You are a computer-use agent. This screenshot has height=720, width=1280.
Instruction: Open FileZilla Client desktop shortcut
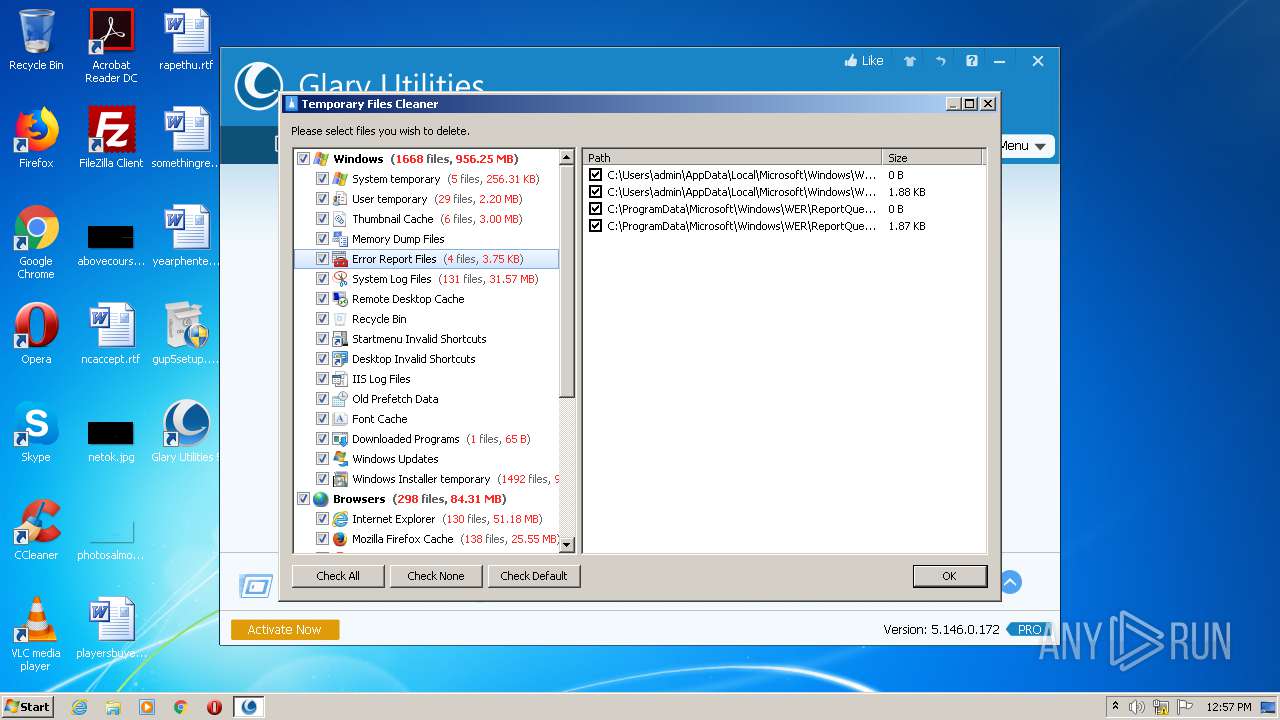pyautogui.click(x=111, y=138)
